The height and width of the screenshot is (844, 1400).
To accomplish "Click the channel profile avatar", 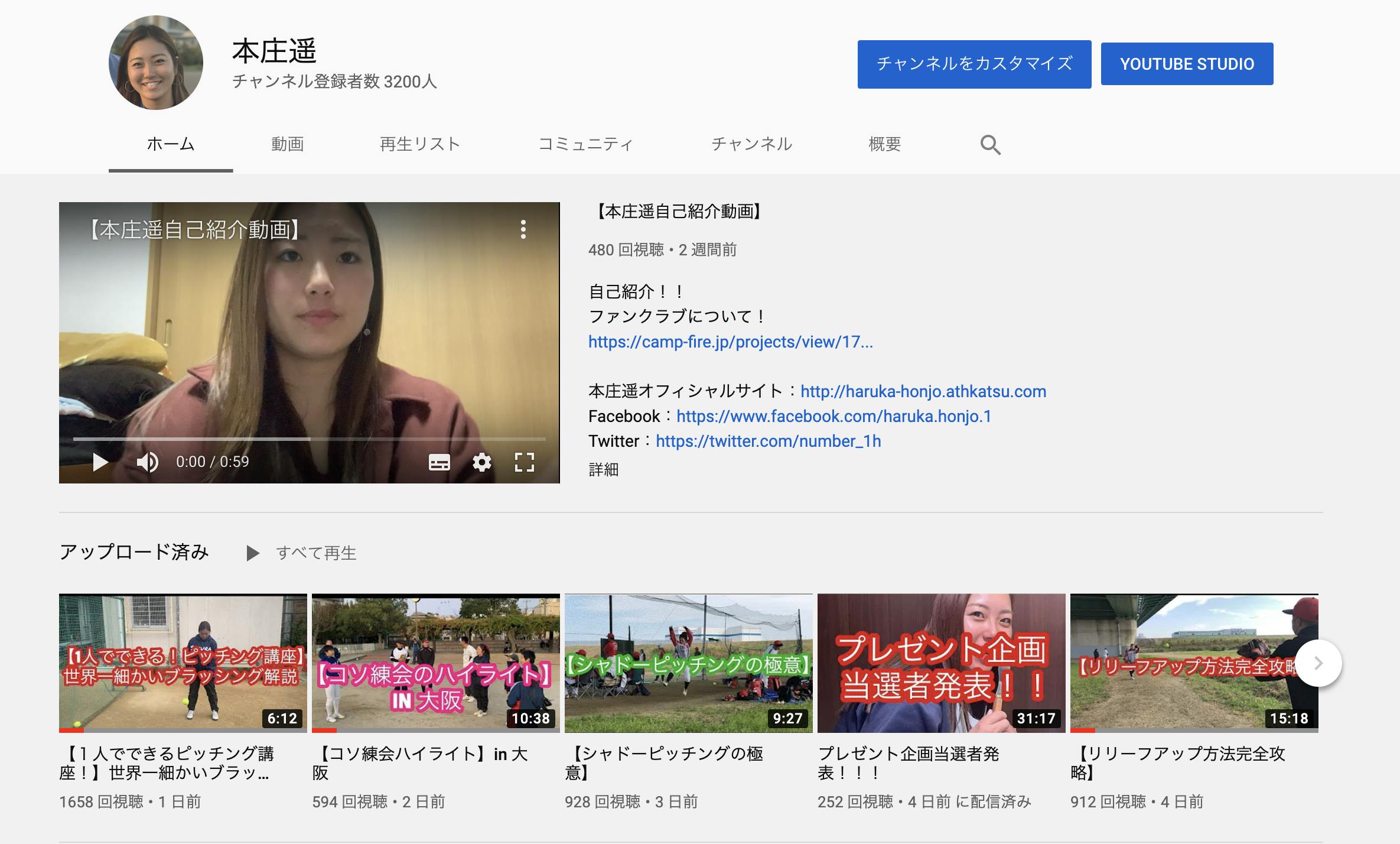I will 156,63.
